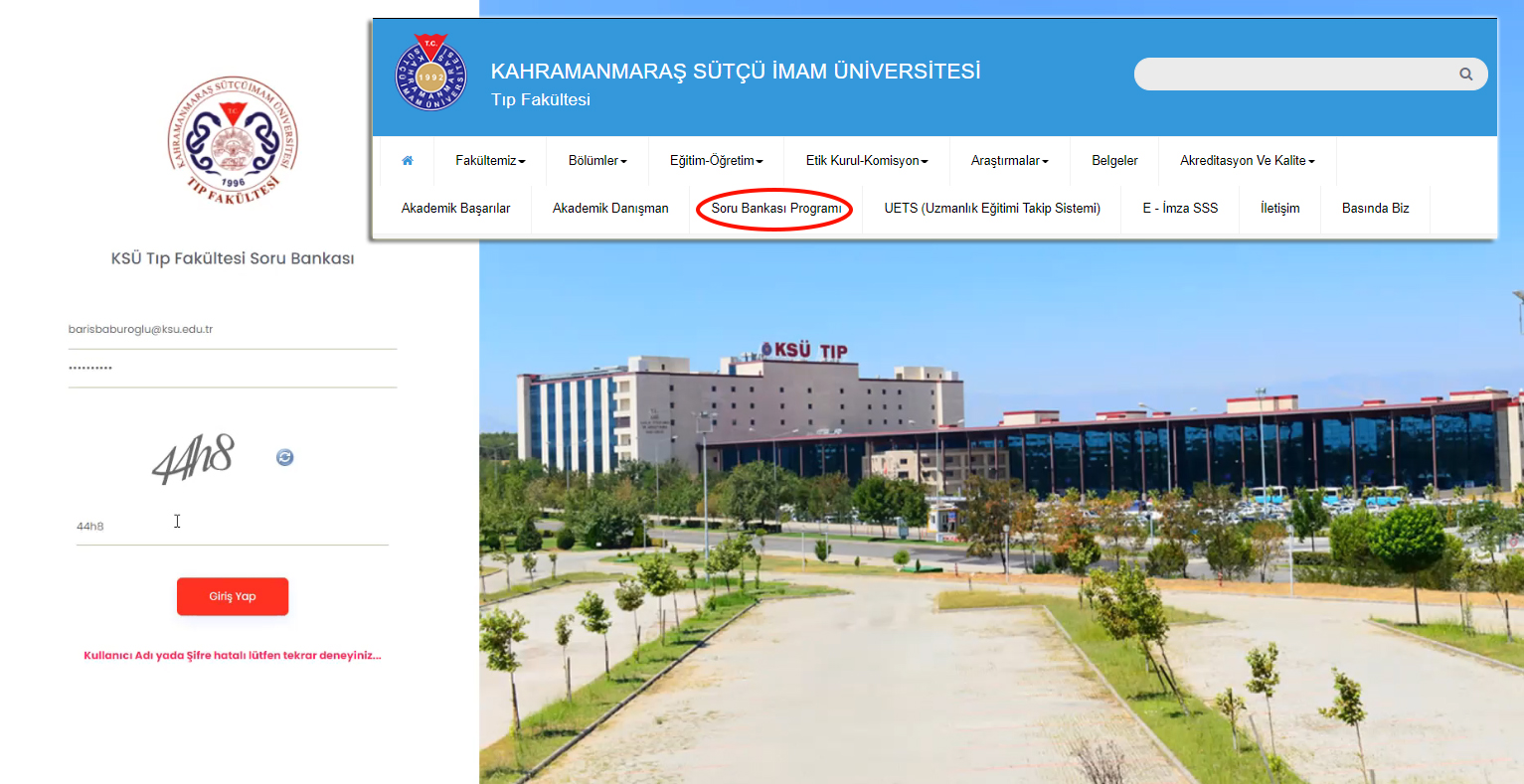Select Soru Bankası Programı menu item

click(775, 209)
